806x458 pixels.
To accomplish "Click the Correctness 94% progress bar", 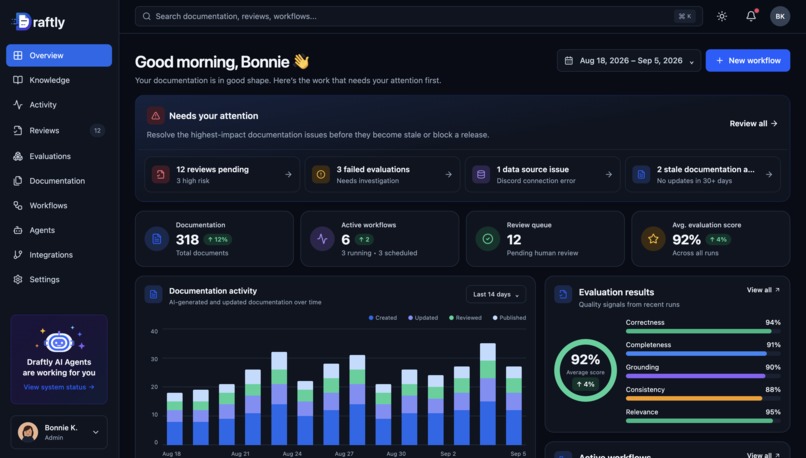I will pyautogui.click(x=703, y=332).
